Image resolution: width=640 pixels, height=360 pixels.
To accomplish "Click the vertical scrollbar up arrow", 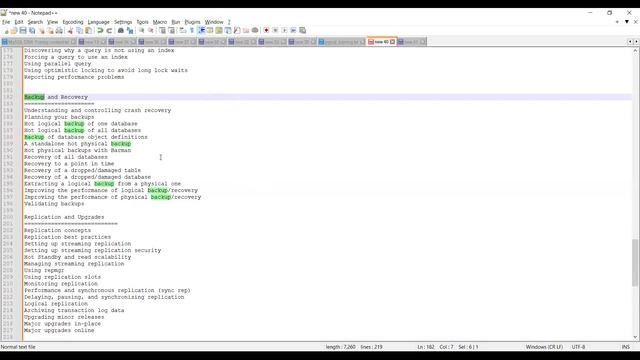I will [635, 51].
